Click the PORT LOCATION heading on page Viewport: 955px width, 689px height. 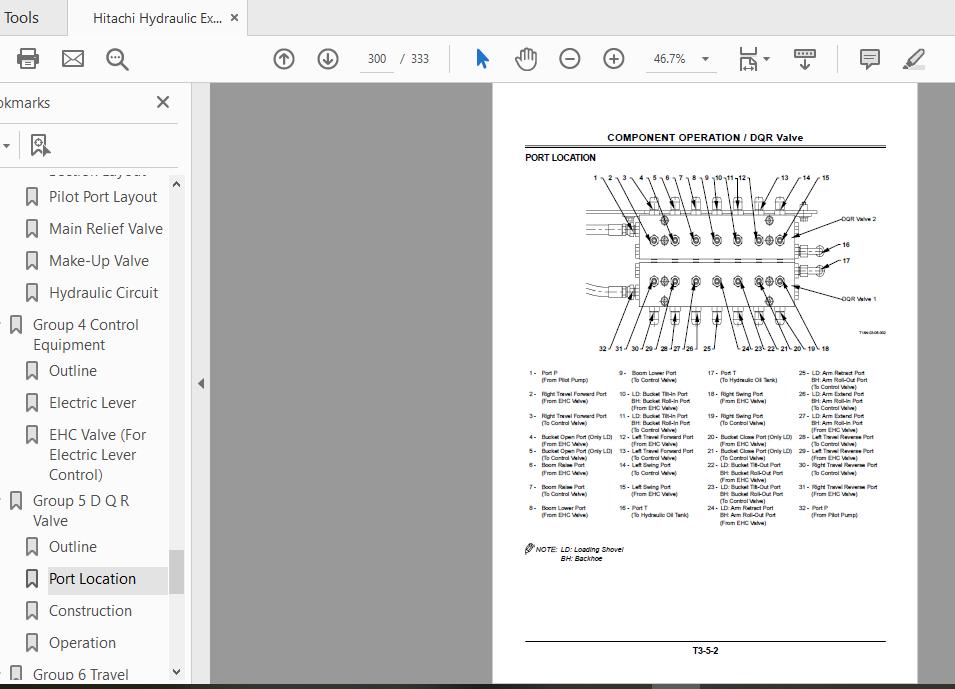tap(560, 157)
